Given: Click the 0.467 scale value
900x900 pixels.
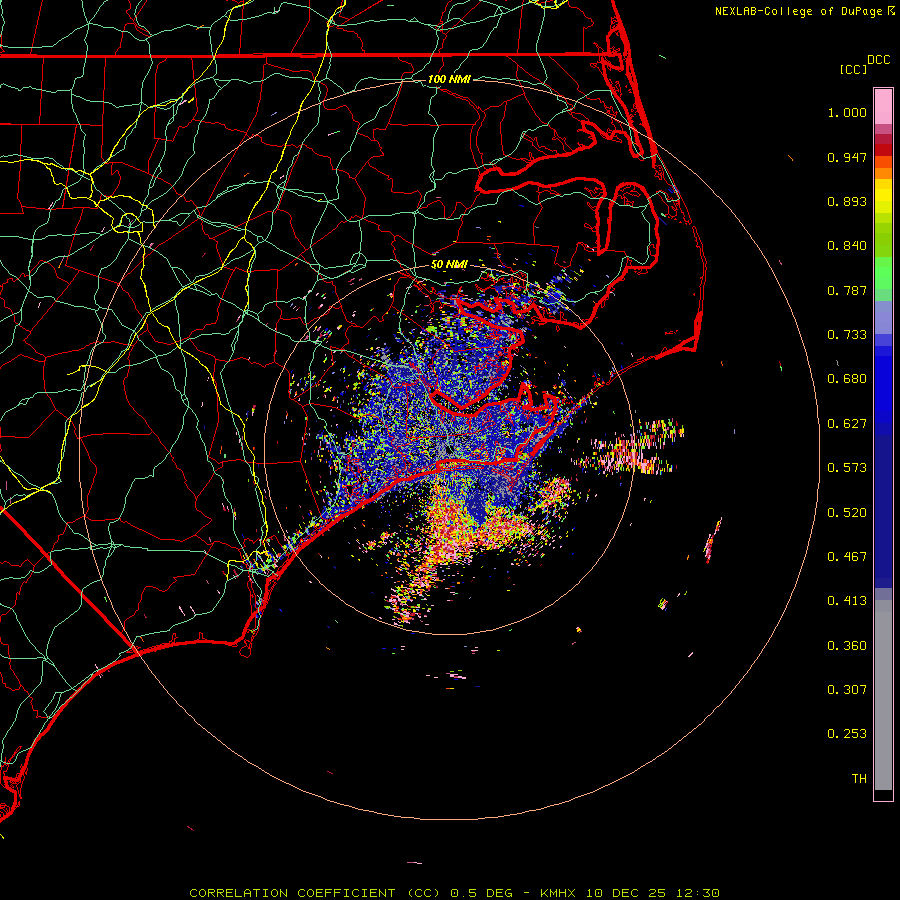Looking at the screenshot, I should tap(847, 557).
